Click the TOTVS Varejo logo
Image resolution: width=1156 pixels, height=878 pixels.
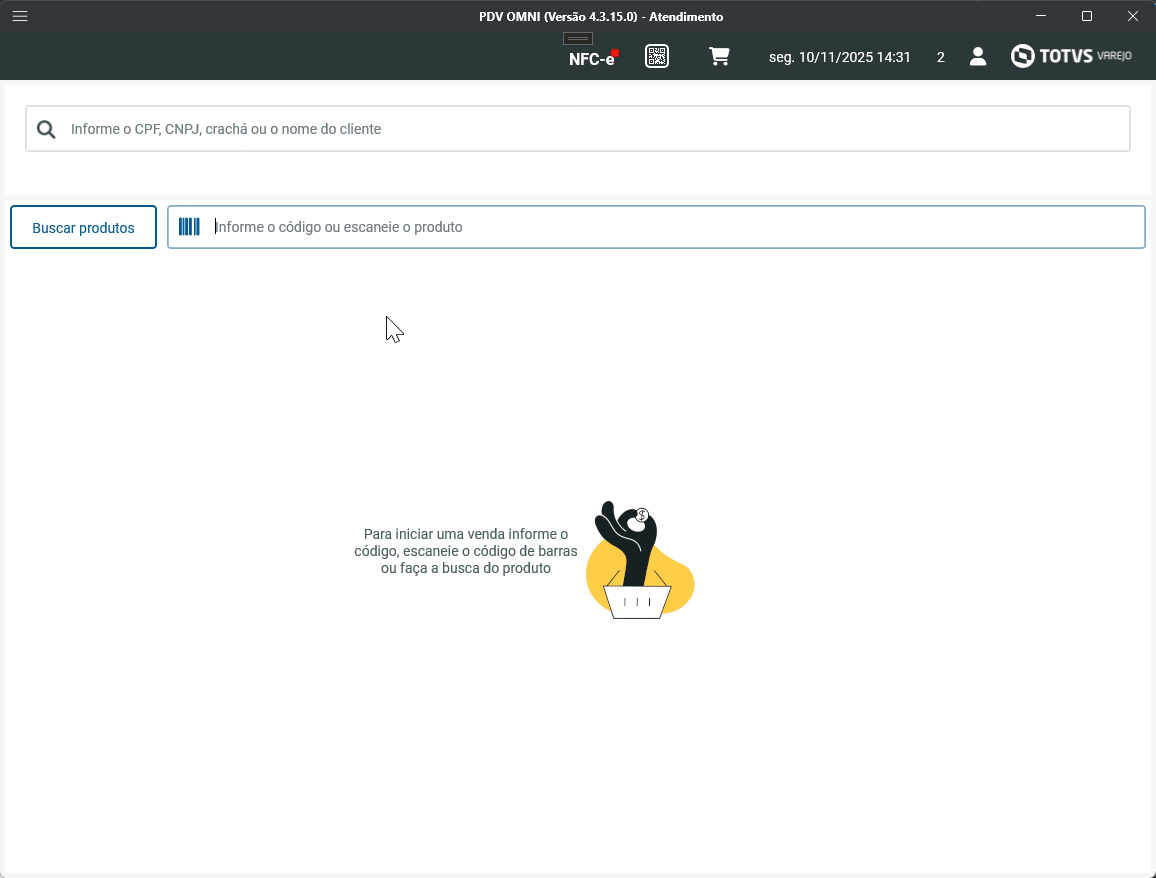point(1071,55)
